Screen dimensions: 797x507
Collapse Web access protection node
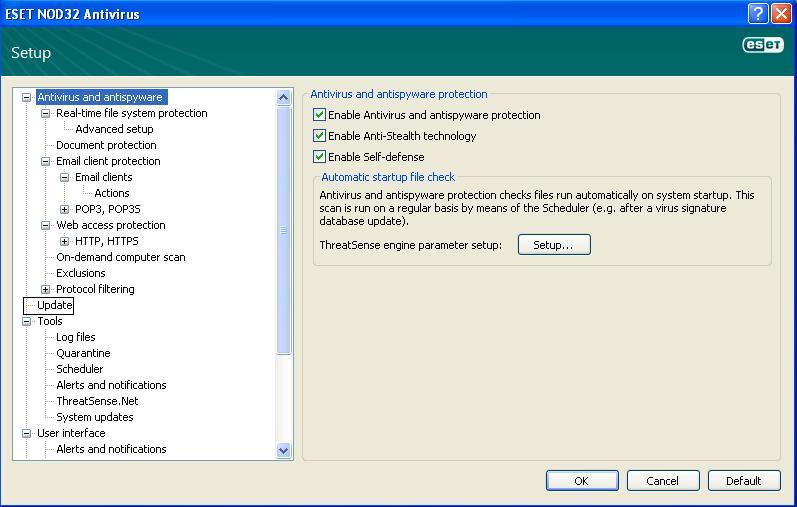tap(45, 225)
